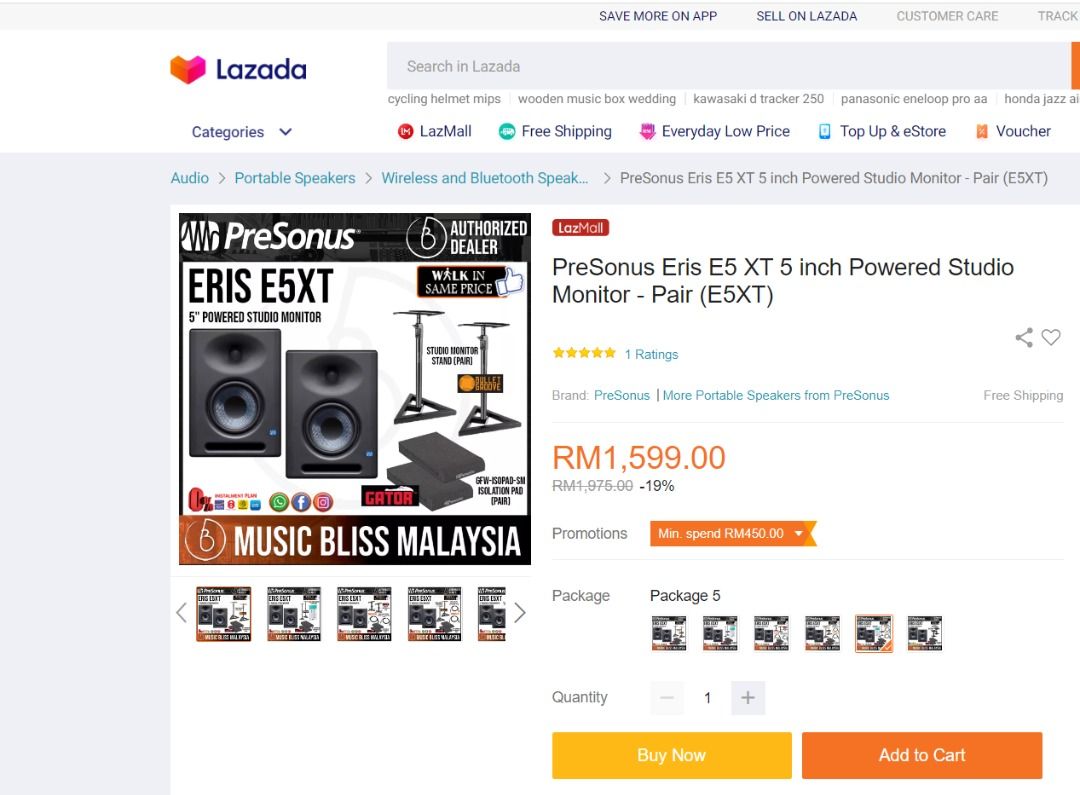Select the first package option thumbnail
1080x795 pixels.
point(669,633)
